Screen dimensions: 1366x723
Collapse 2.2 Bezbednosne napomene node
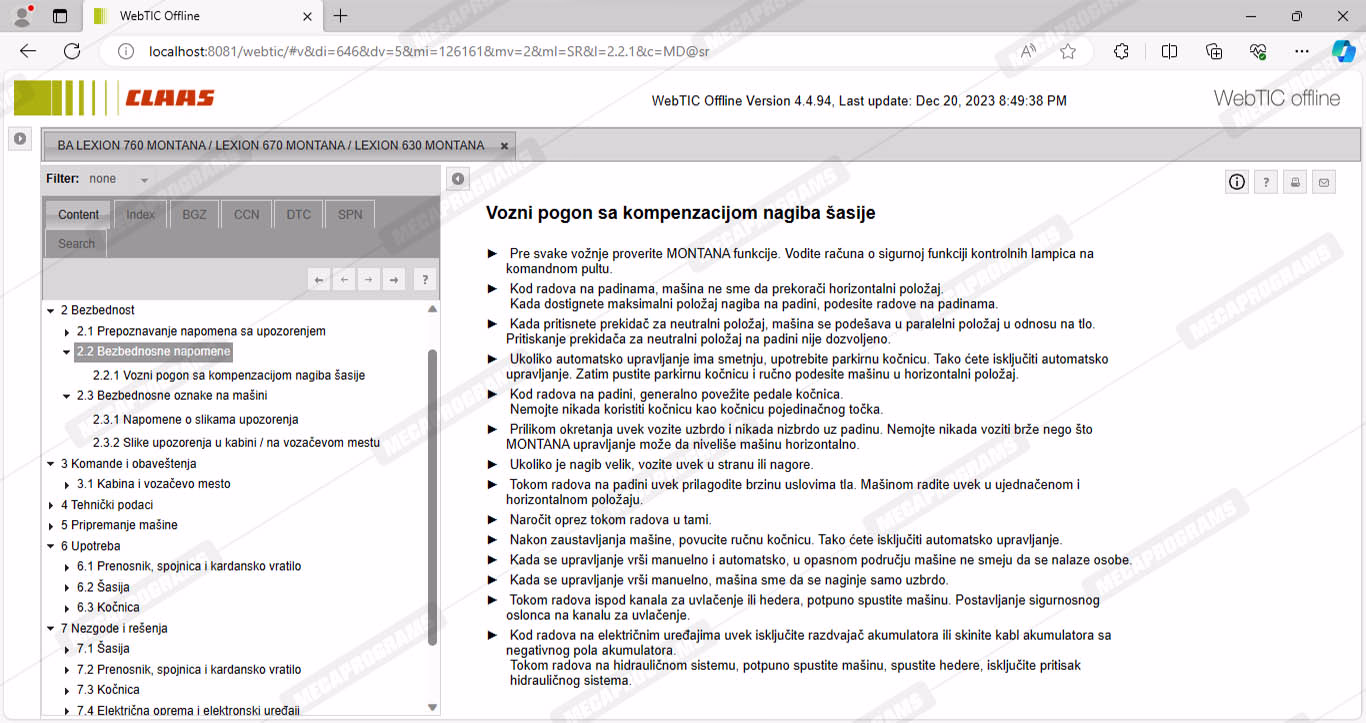[x=67, y=352]
